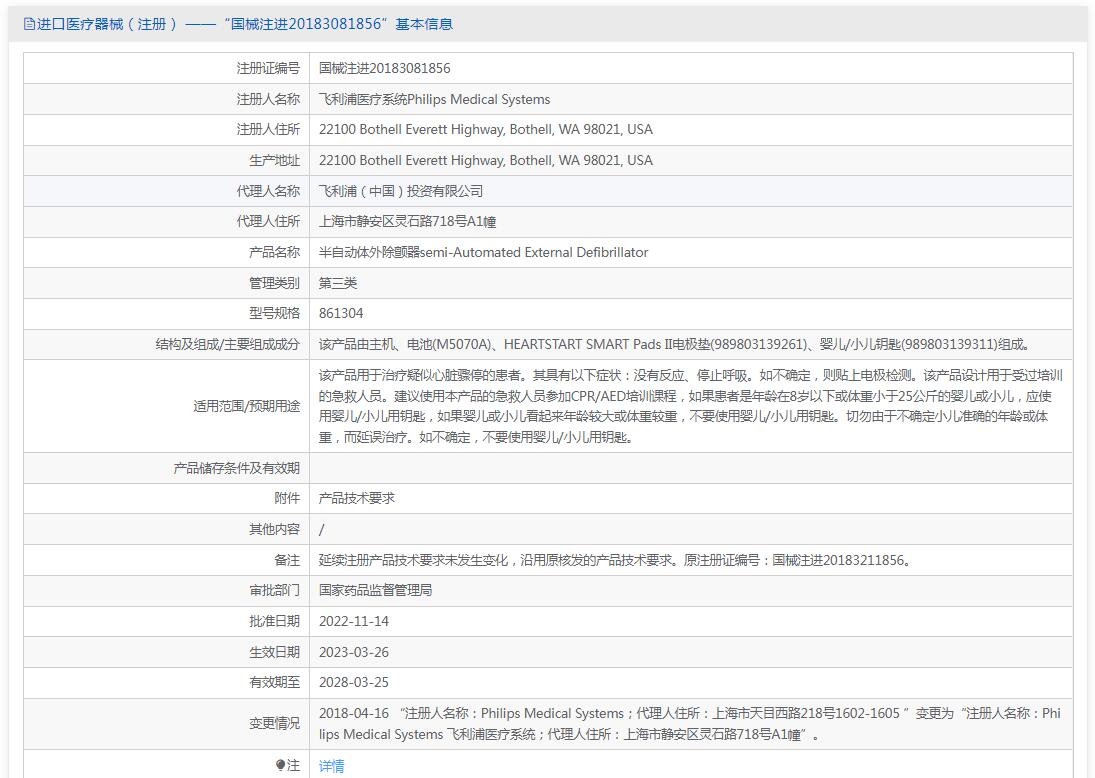Click the 批准日期 label
Image resolution: width=1095 pixels, height=778 pixels.
tap(274, 621)
